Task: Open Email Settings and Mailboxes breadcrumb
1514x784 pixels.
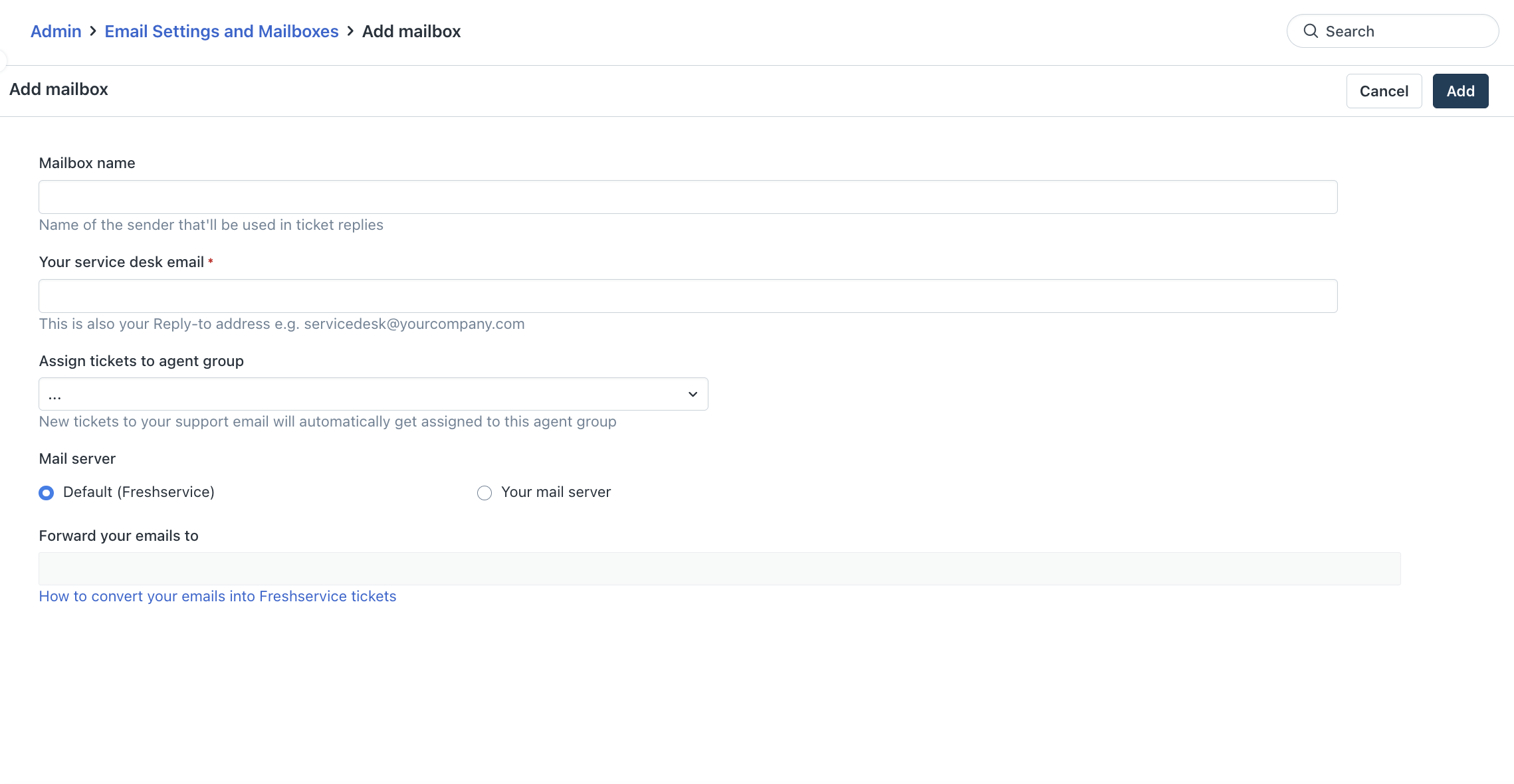Action: [221, 31]
